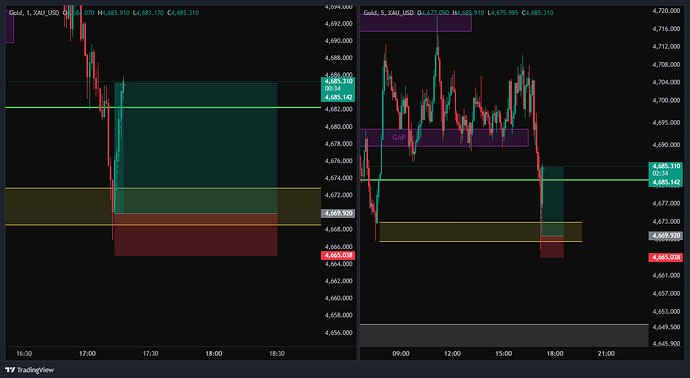Image resolution: width=690 pixels, height=378 pixels.
Task: Click the 4,668.000 price axis label
Action: [x=338, y=229]
